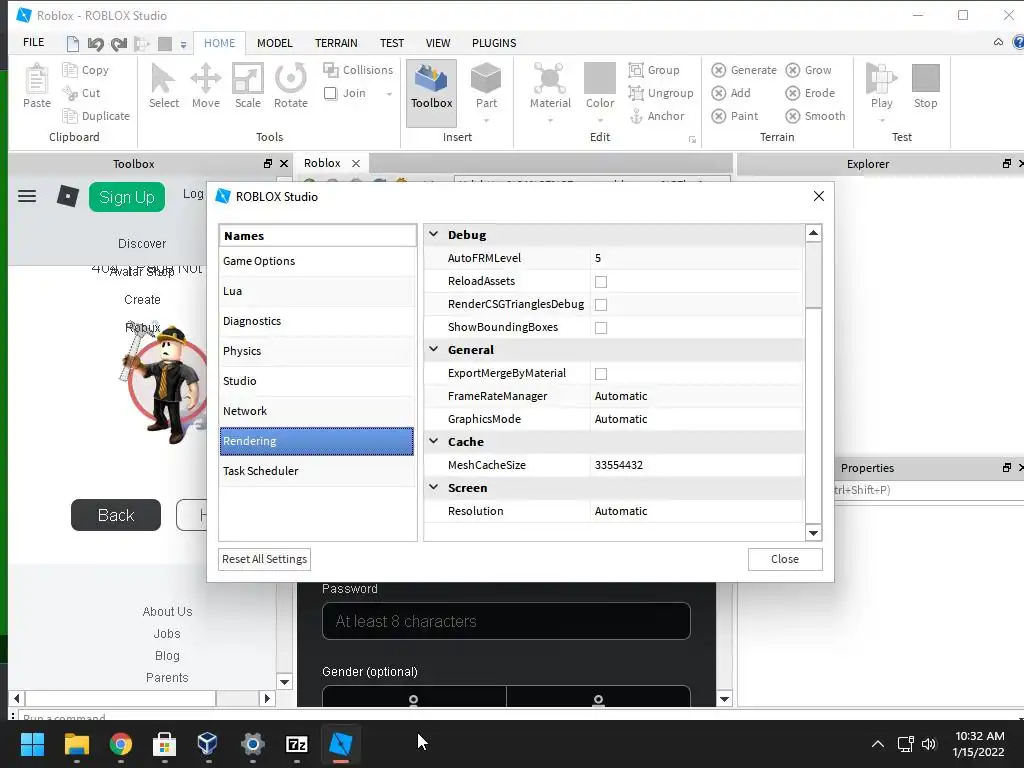Click the Reset All Settings button

pyautogui.click(x=264, y=559)
